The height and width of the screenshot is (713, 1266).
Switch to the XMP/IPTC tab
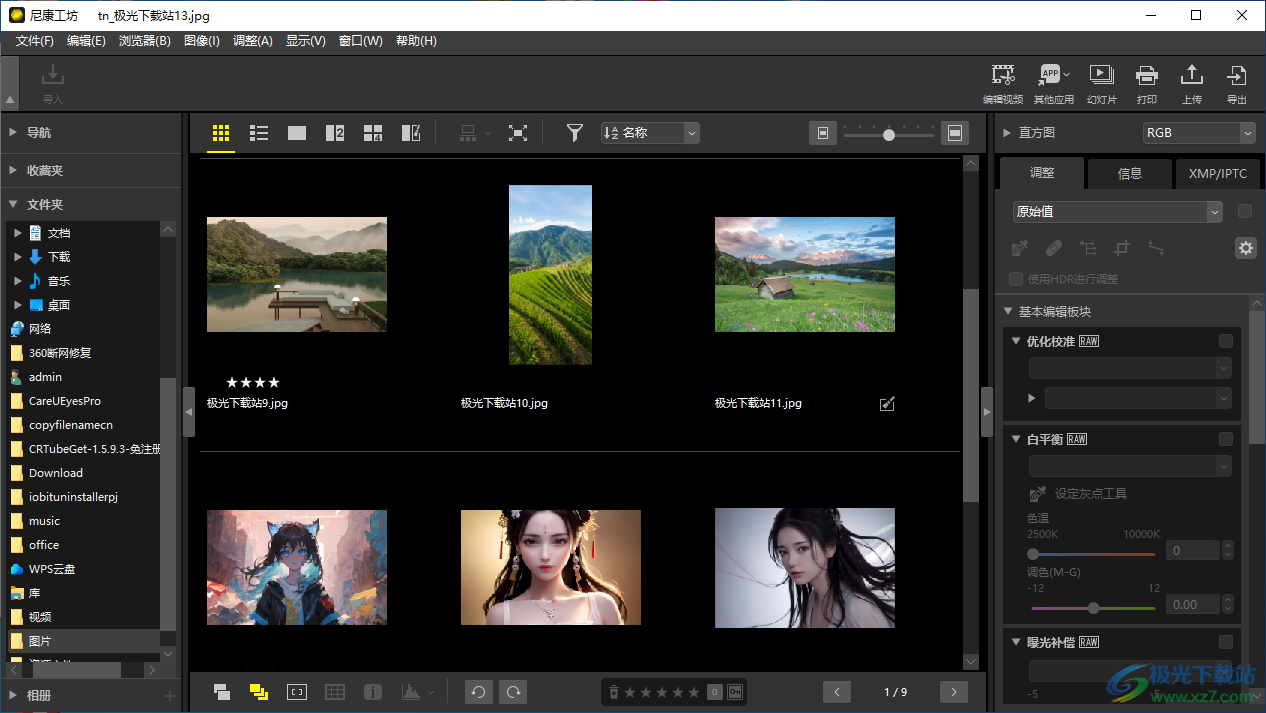[x=1218, y=173]
